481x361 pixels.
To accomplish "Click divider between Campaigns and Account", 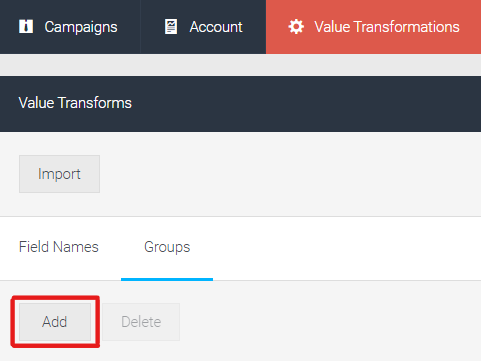I will click(140, 27).
